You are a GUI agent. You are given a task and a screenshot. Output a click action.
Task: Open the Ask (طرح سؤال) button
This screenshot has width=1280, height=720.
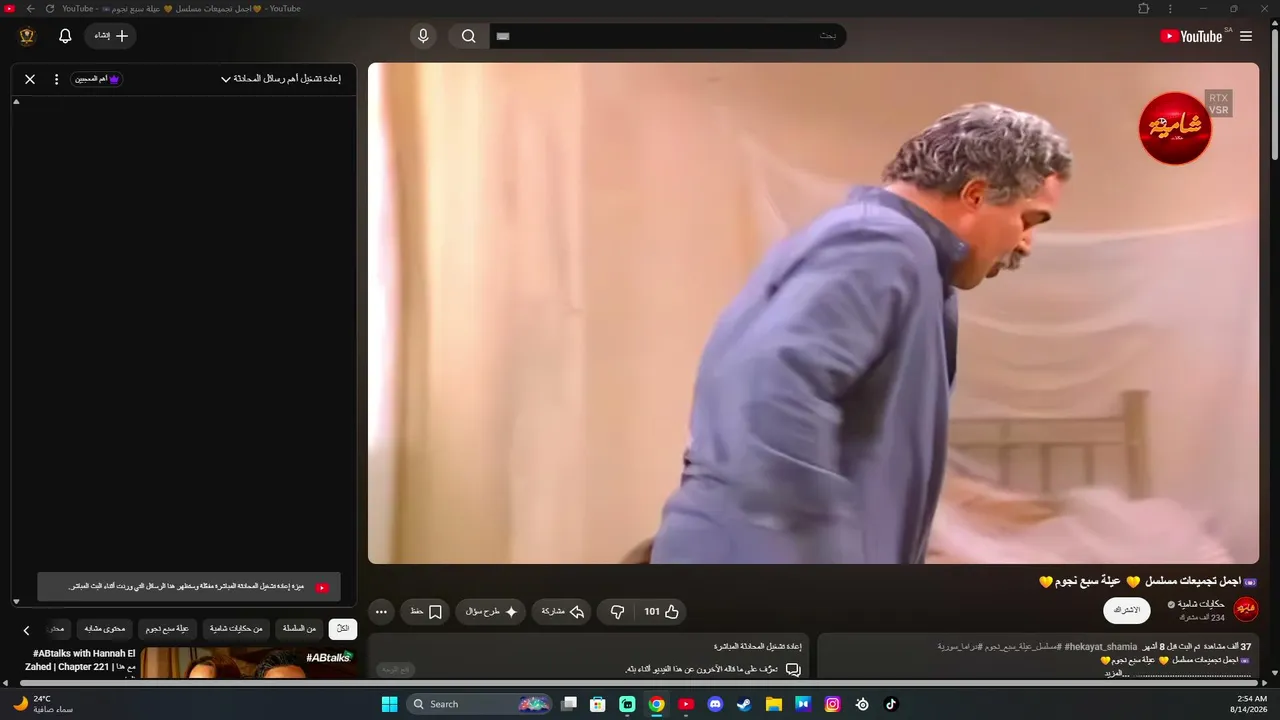tap(491, 612)
